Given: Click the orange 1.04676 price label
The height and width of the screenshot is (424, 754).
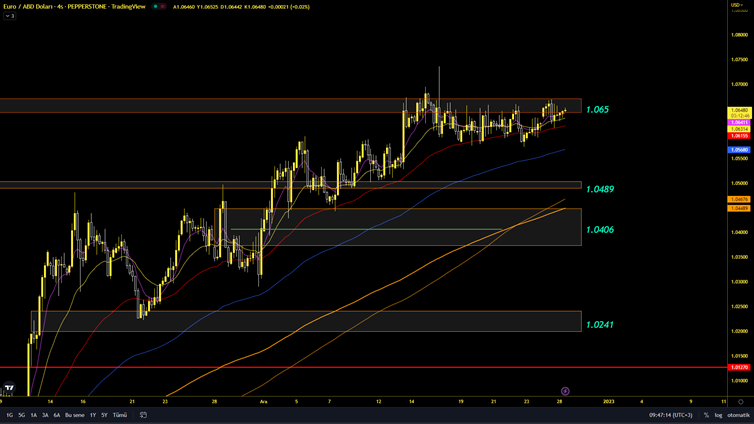Looking at the screenshot, I should [739, 199].
